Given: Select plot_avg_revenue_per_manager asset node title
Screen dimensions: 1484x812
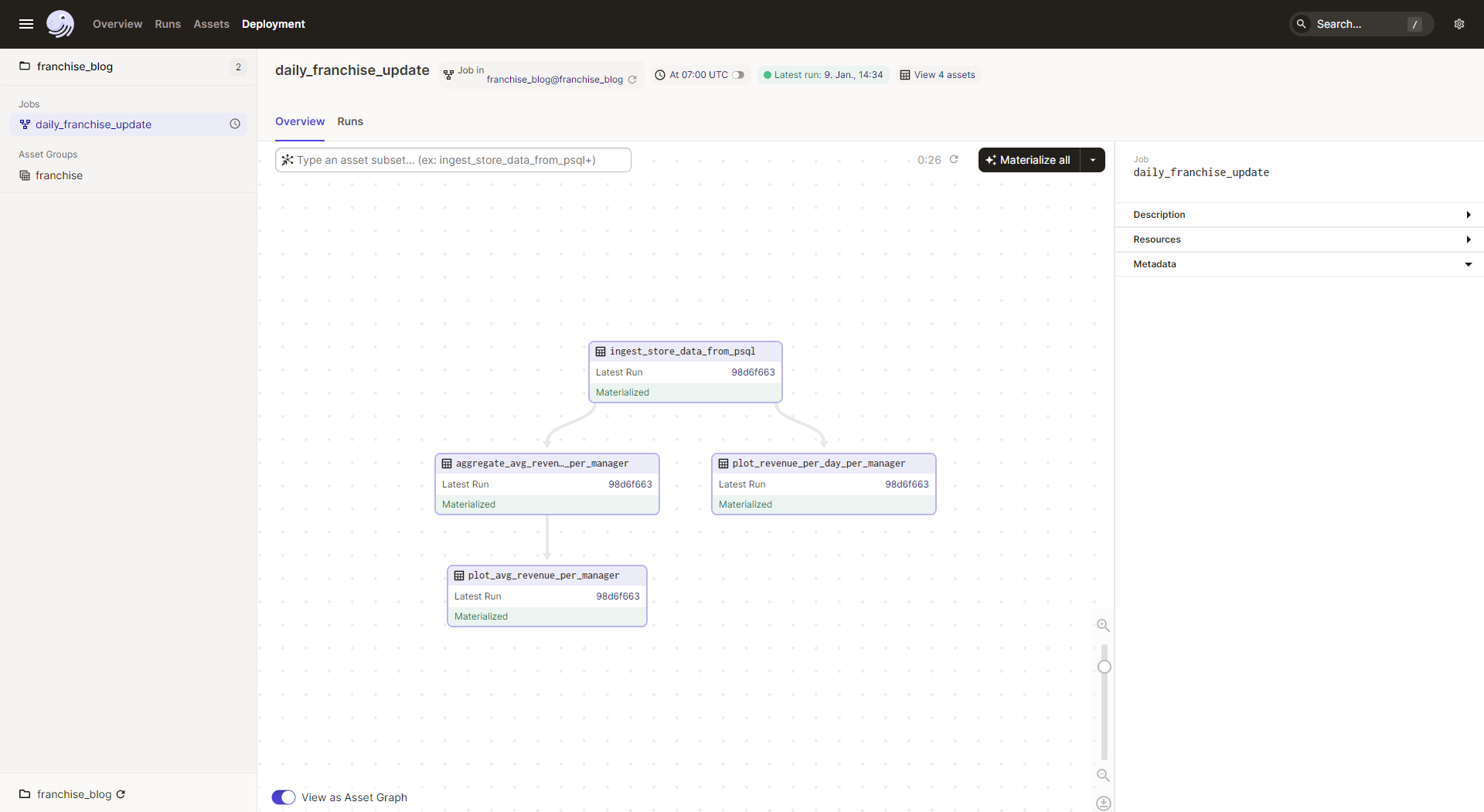Looking at the screenshot, I should [543, 576].
